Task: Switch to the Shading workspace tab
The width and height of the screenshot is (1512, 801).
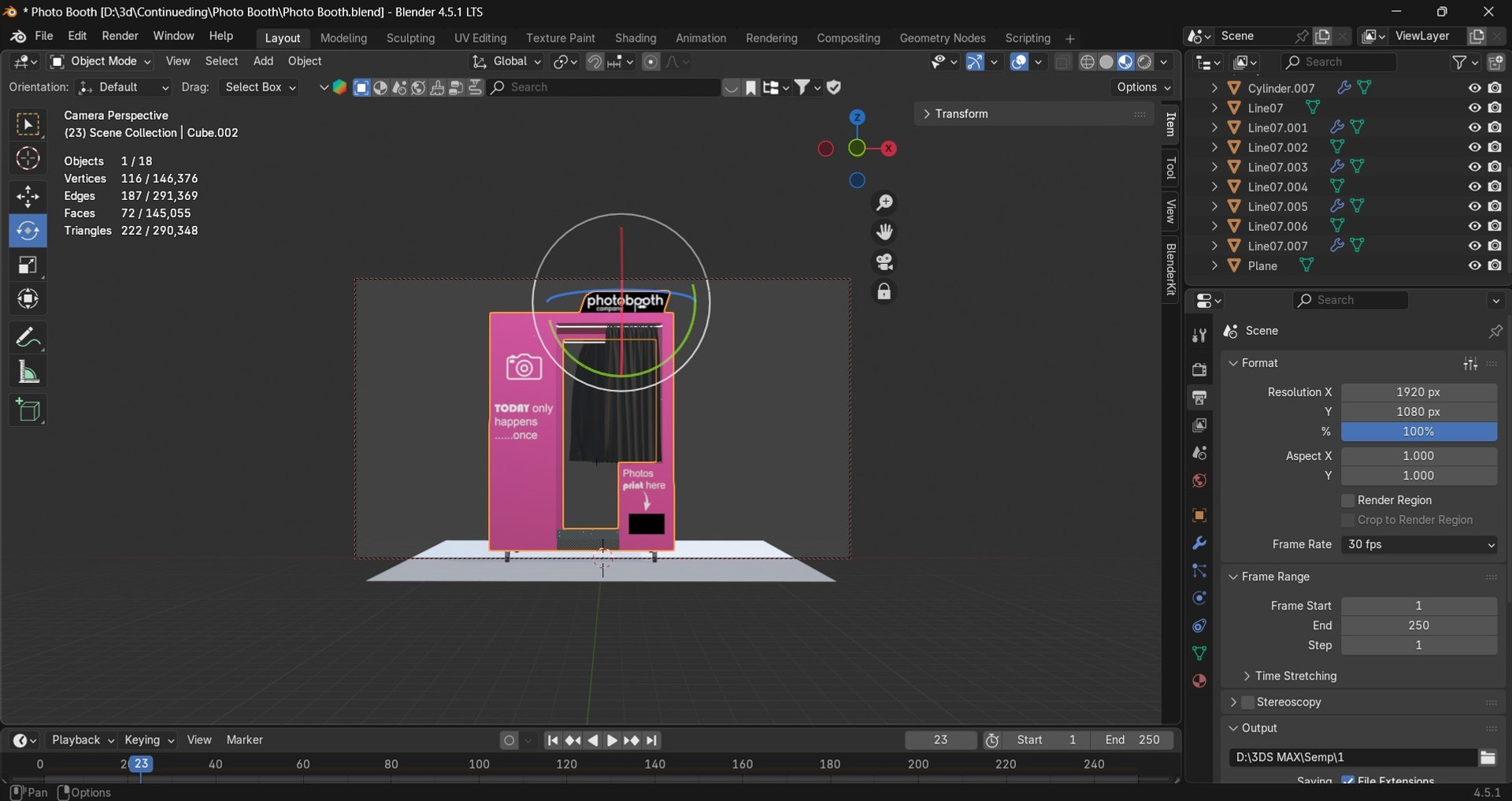Action: tap(636, 38)
